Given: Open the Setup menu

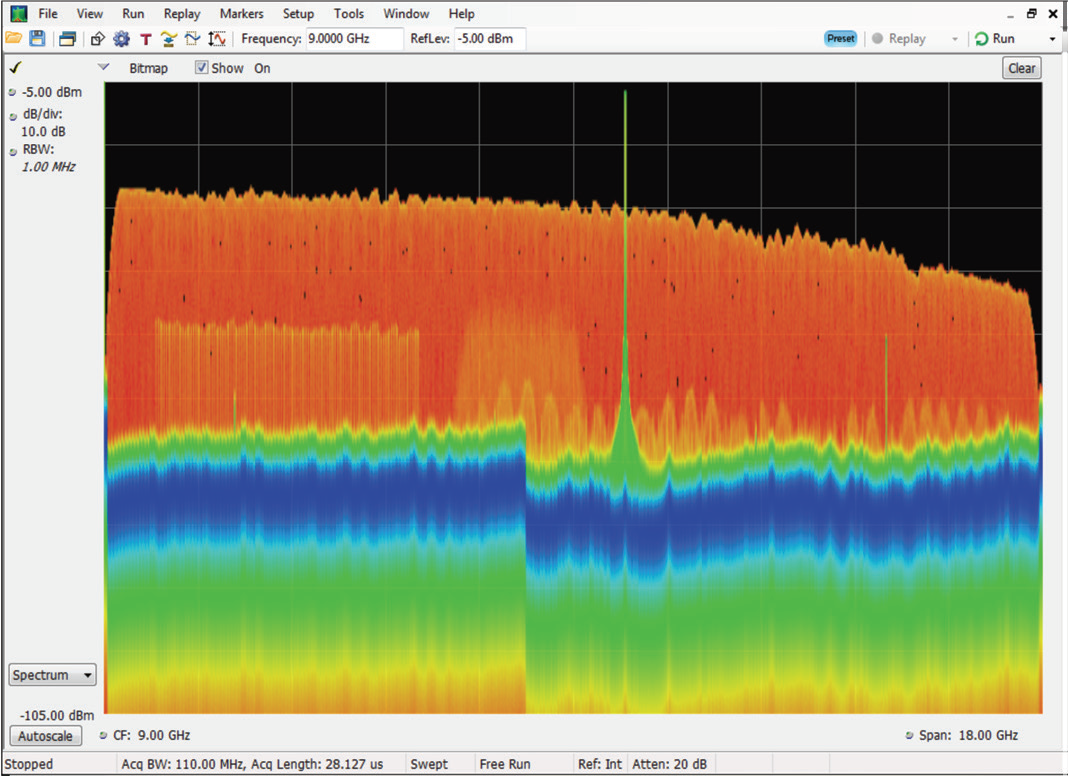Looking at the screenshot, I should 298,13.
